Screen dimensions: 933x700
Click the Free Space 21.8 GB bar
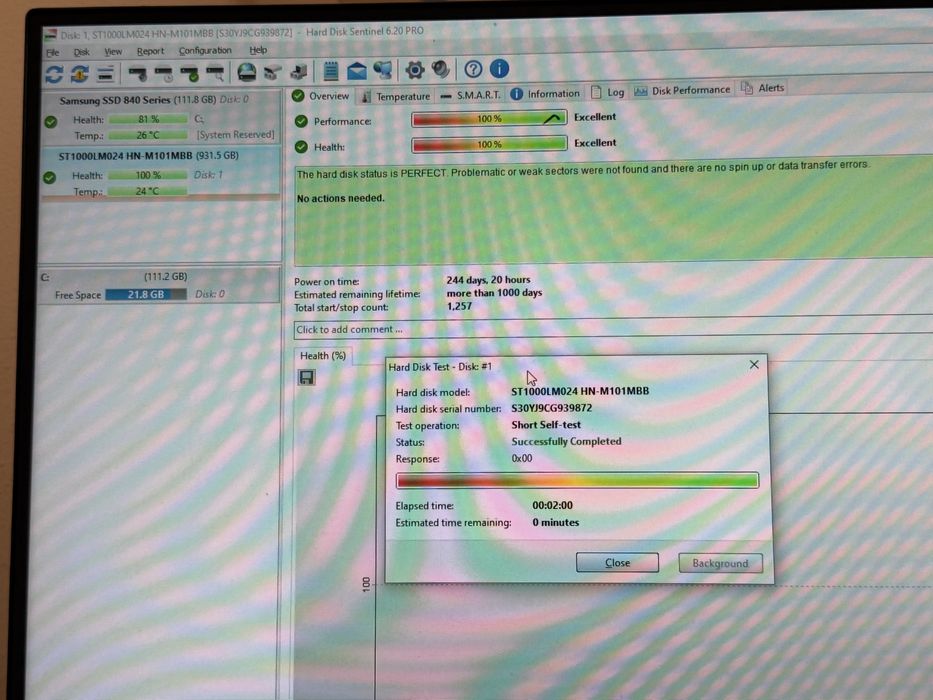[x=146, y=294]
